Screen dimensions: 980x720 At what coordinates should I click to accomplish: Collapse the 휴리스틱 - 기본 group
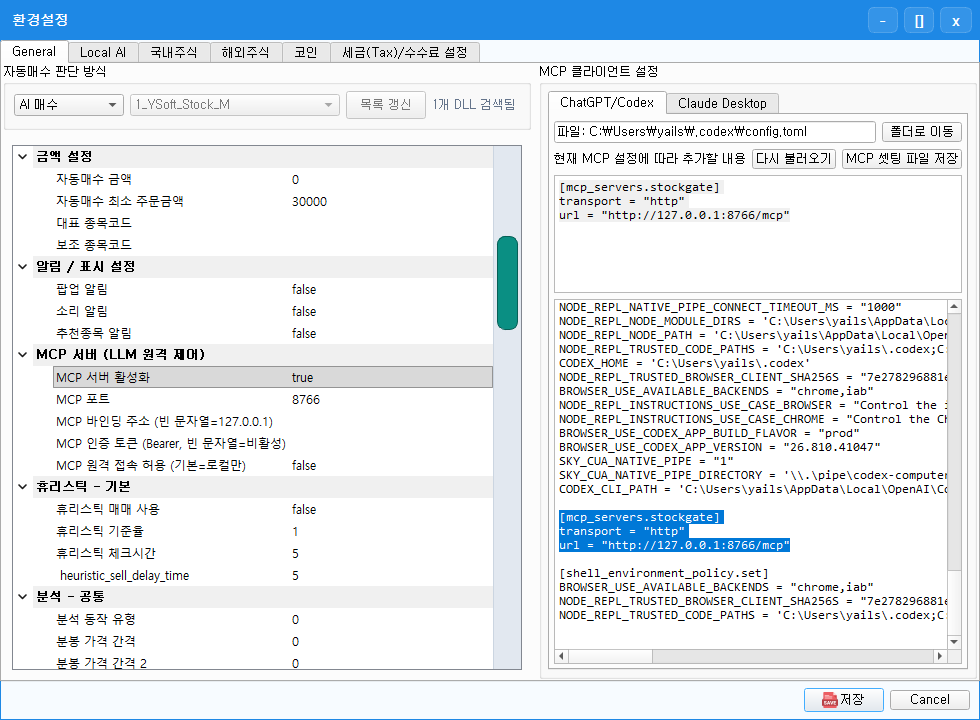pos(22,486)
